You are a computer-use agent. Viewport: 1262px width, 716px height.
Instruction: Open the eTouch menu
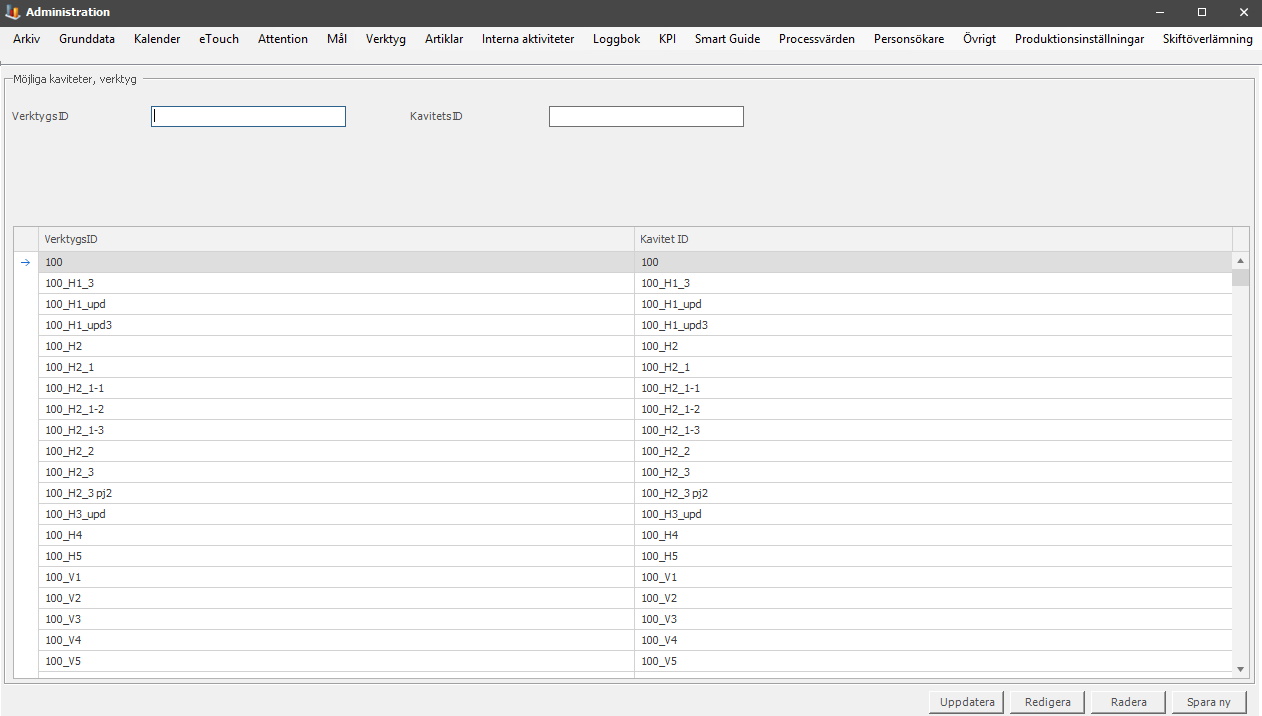coord(219,39)
